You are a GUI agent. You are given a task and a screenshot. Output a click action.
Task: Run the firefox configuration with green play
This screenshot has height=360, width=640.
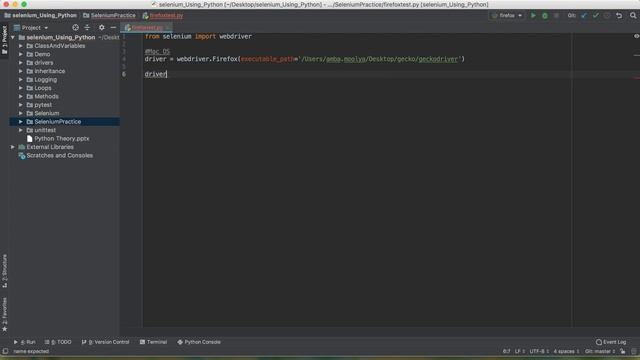pos(533,16)
